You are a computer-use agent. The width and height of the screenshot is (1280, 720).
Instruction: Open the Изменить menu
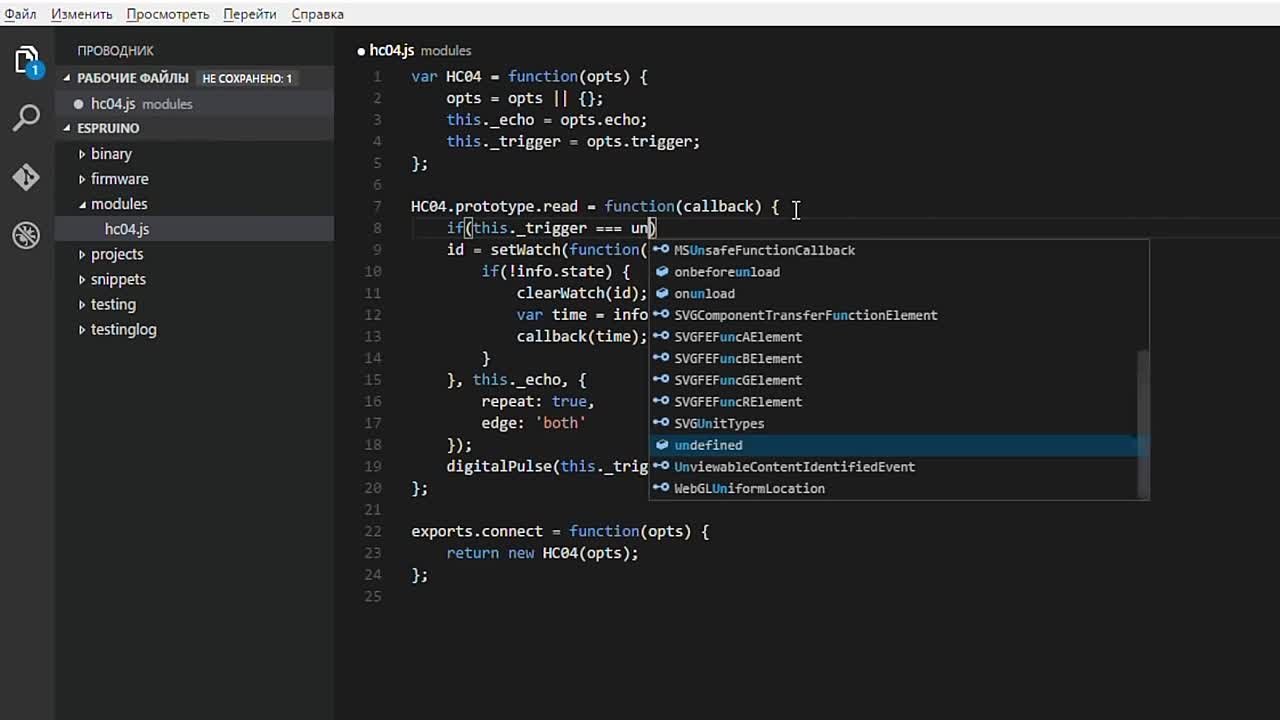[x=82, y=14]
